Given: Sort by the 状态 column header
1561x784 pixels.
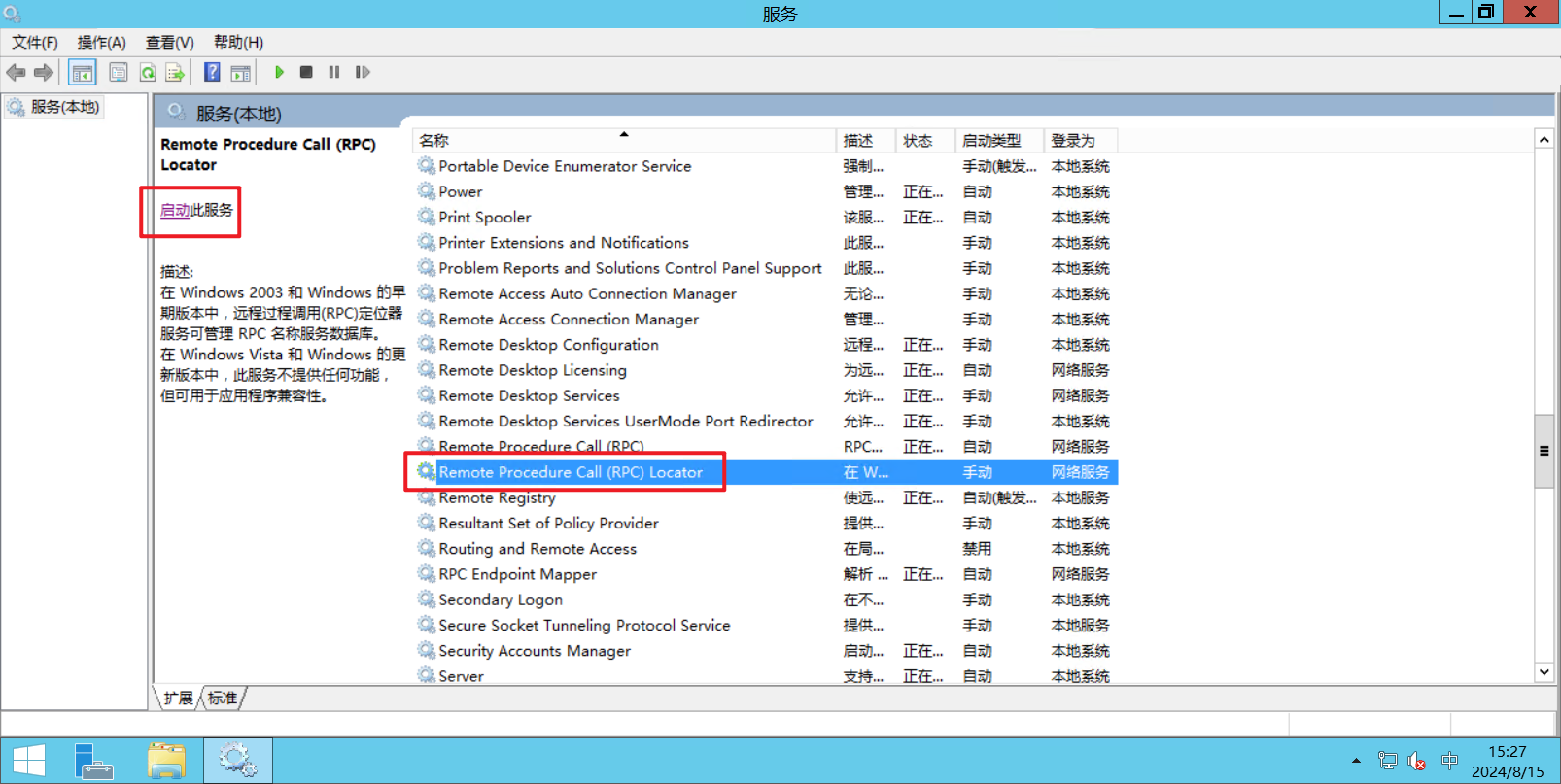Looking at the screenshot, I should tap(925, 141).
